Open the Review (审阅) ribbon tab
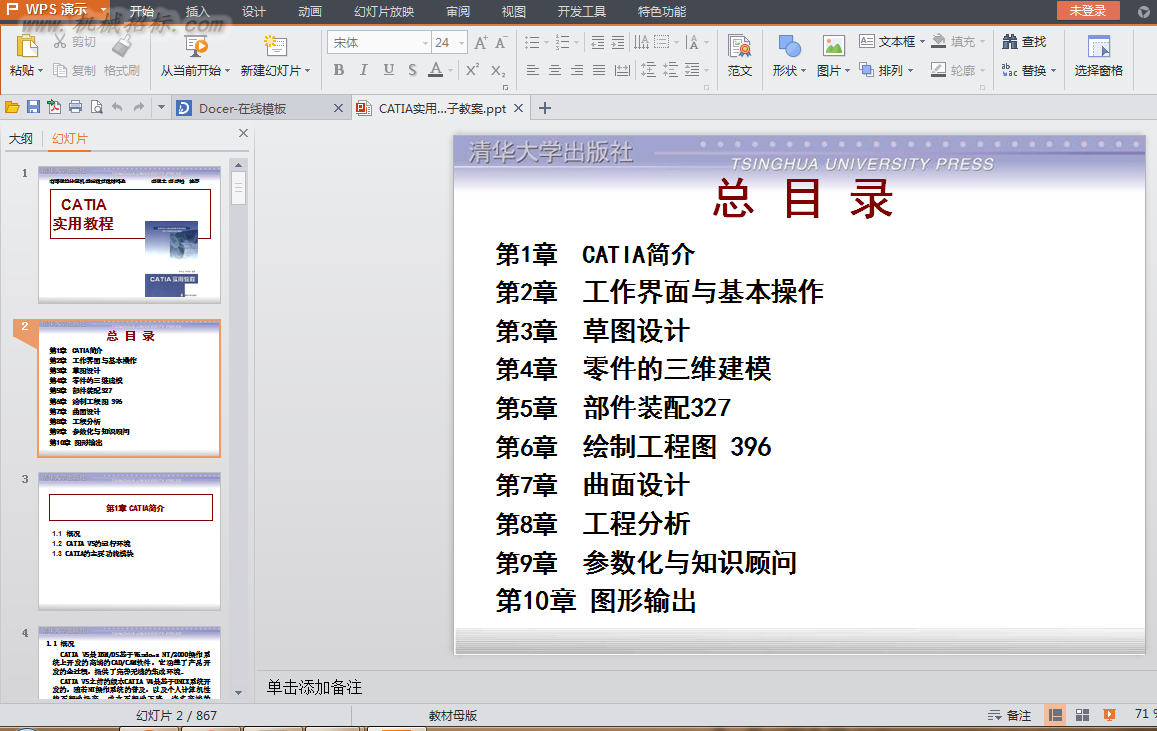1157x731 pixels. [458, 11]
